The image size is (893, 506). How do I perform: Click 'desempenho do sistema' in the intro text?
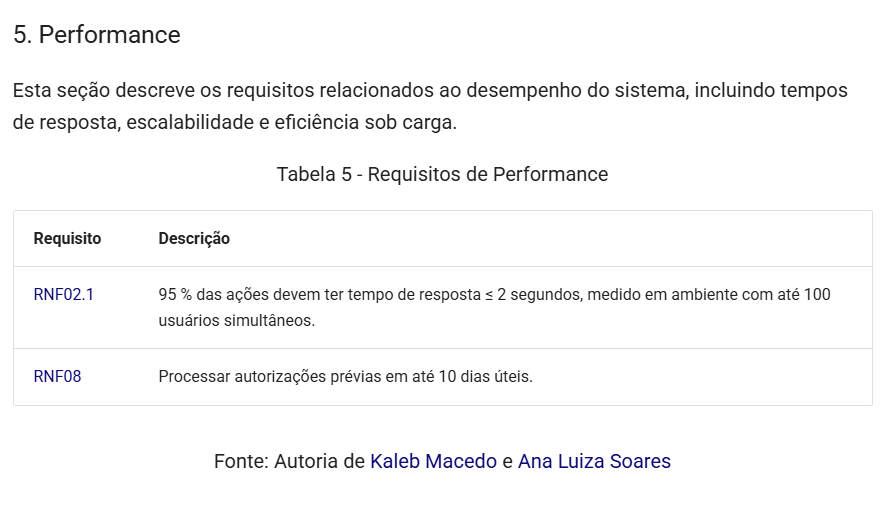[576, 91]
